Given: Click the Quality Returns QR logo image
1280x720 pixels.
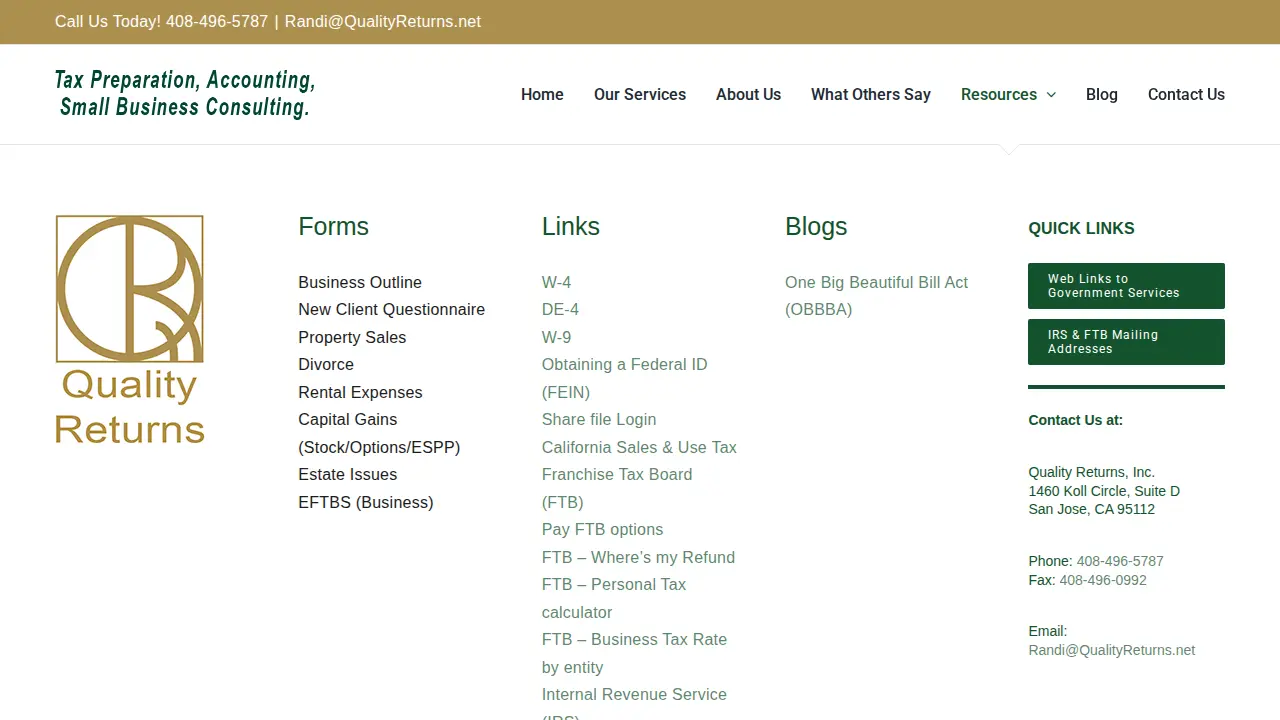Looking at the screenshot, I should 130,330.
